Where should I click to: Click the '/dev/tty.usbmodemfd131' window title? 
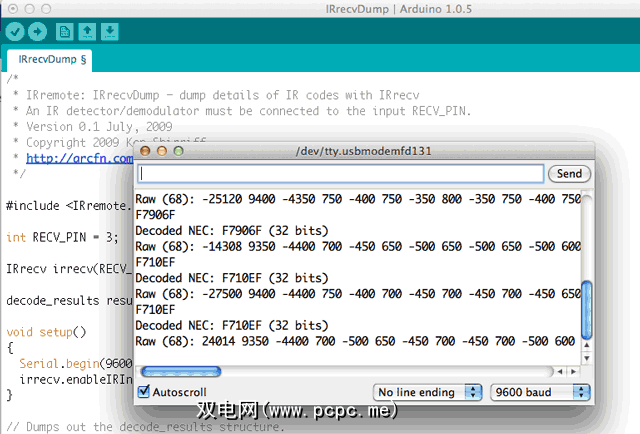(363, 151)
